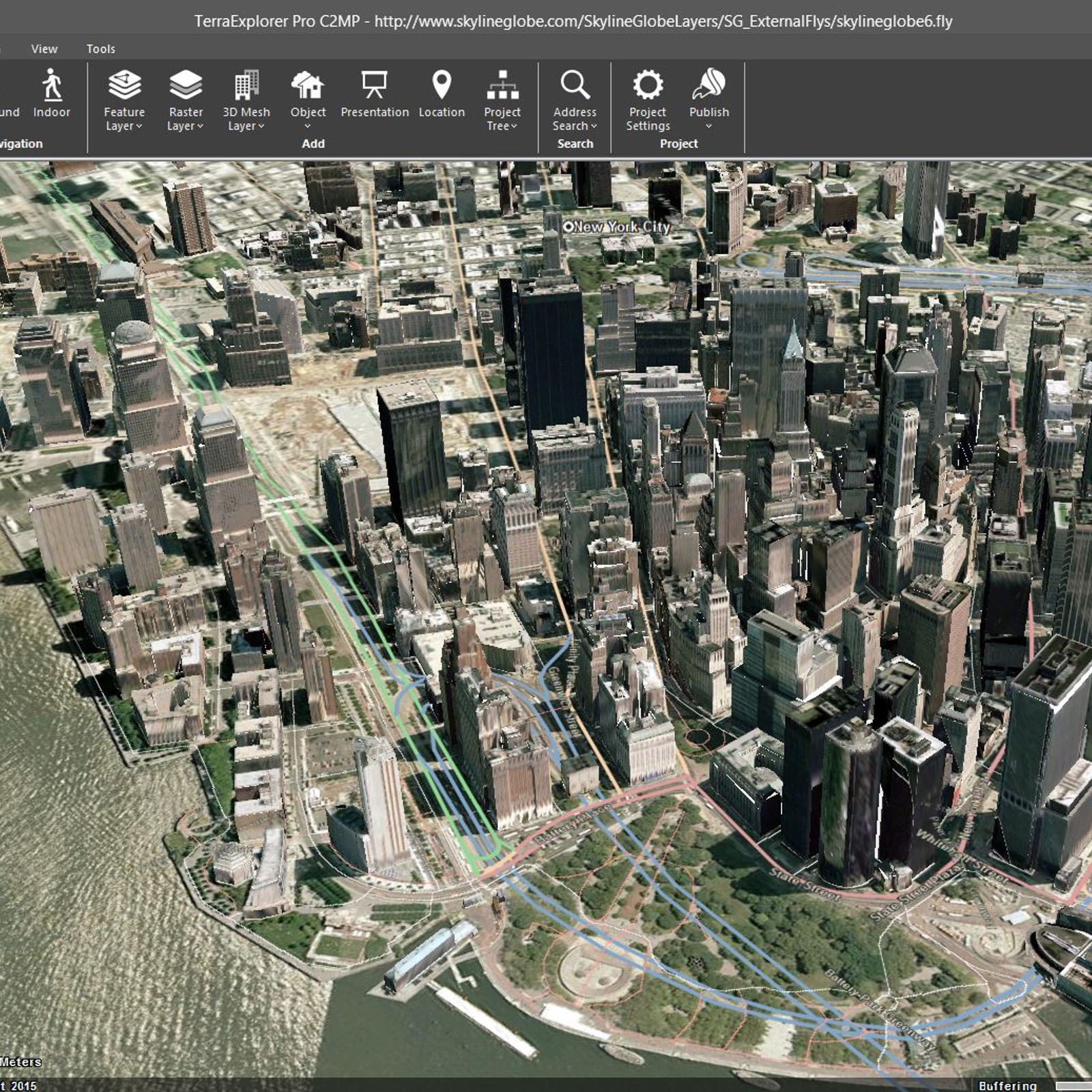1092x1092 pixels.
Task: Open the View ribbon tab
Action: click(44, 49)
